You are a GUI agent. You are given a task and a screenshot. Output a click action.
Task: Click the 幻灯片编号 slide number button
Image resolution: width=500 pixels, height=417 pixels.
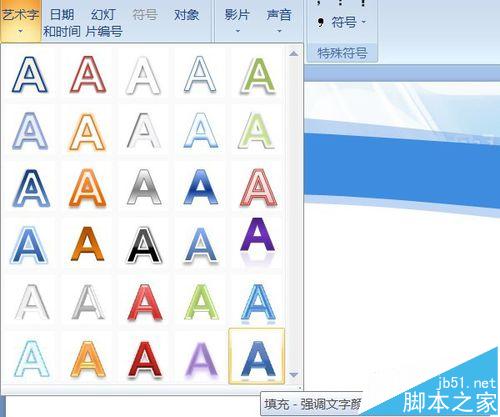104,23
